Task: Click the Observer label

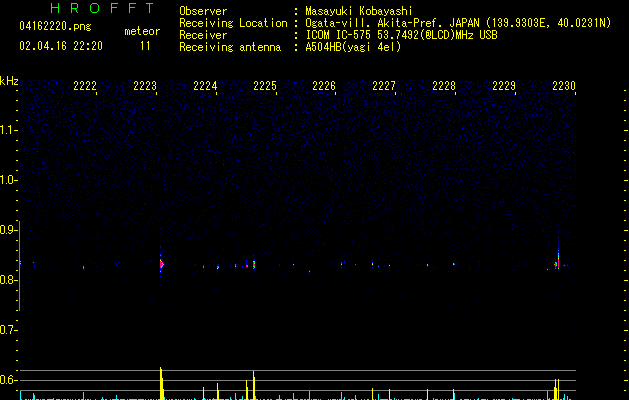Action: tap(203, 11)
